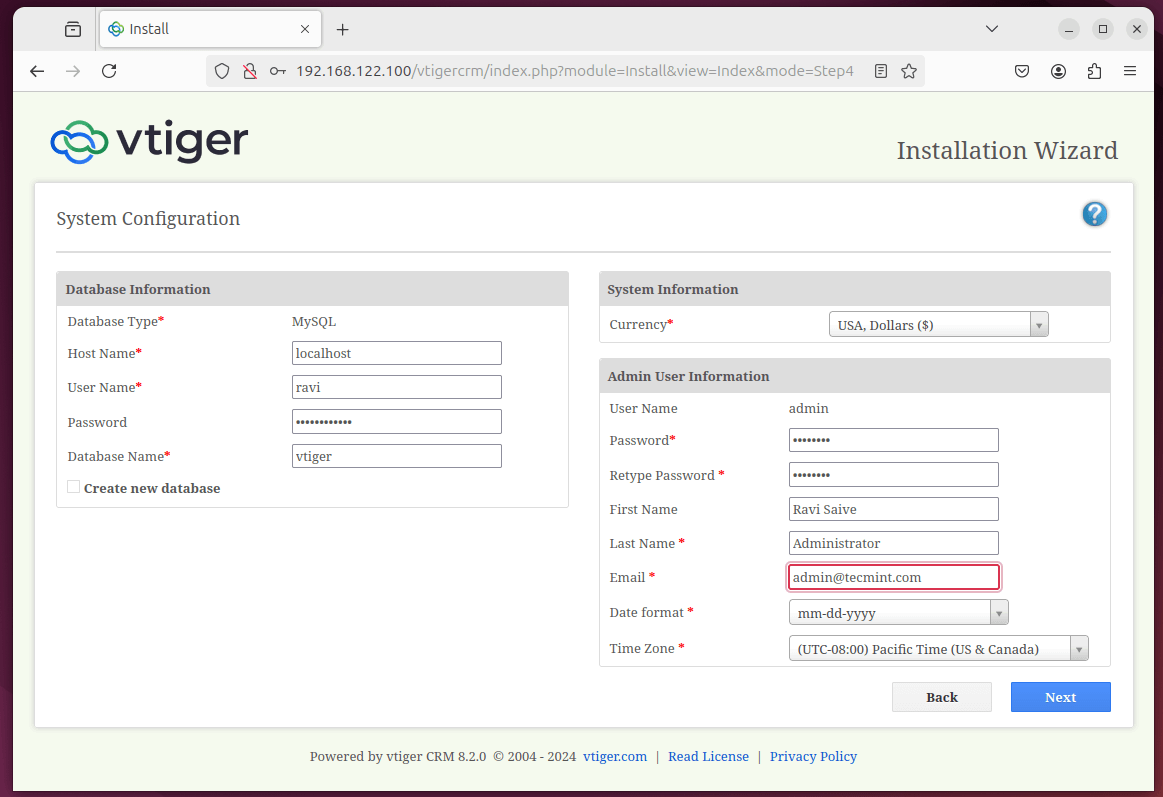Open the Read License link

click(x=708, y=756)
